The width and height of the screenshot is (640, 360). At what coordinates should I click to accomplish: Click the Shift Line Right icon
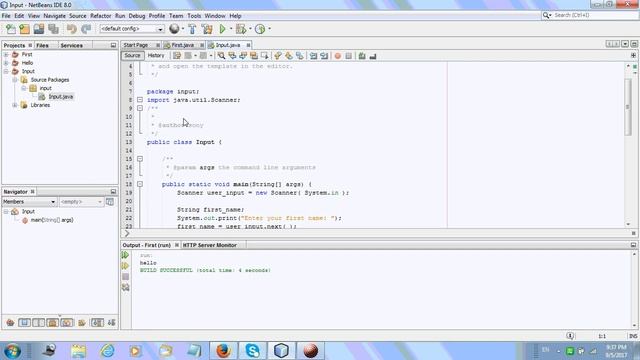(x=324, y=56)
